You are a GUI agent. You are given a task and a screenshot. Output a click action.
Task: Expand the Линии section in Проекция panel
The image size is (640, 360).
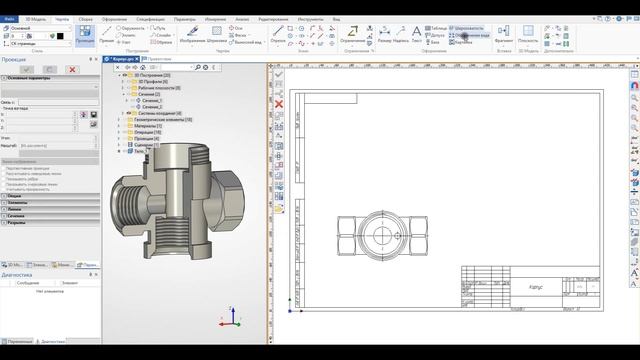click(50, 209)
